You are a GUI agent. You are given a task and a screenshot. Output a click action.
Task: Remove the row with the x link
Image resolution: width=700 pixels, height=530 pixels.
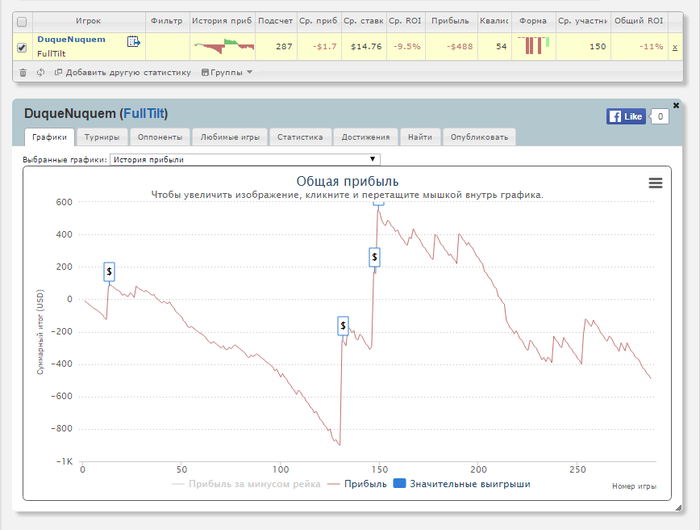[675, 47]
